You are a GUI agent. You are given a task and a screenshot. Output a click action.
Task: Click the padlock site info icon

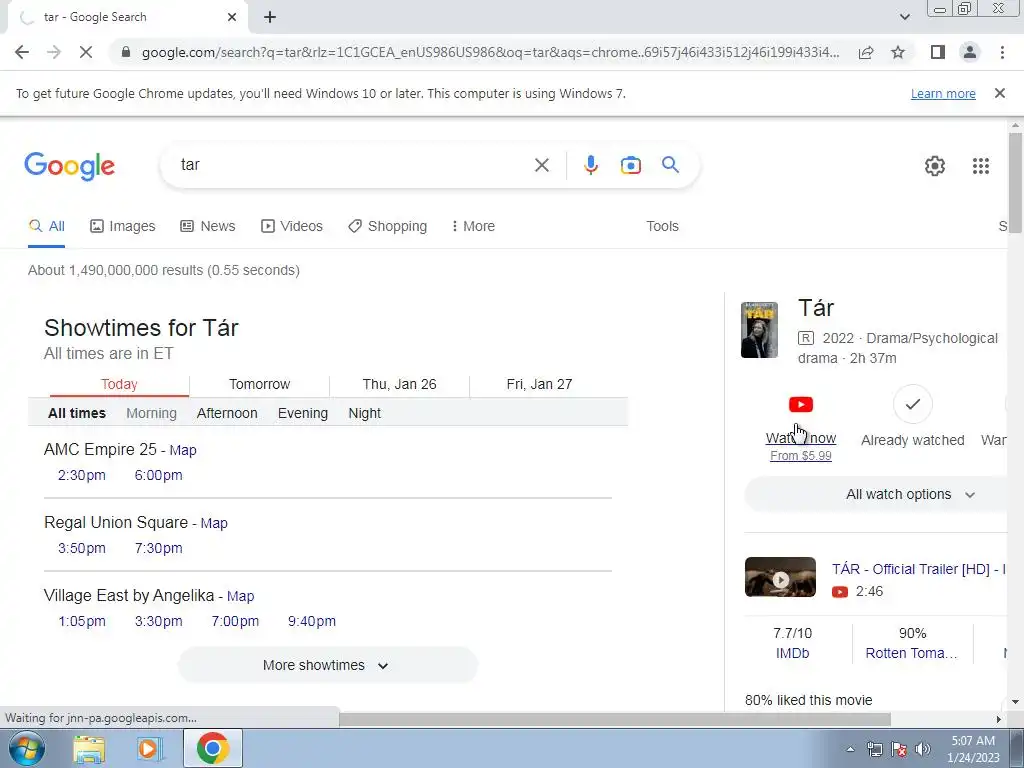point(126,52)
